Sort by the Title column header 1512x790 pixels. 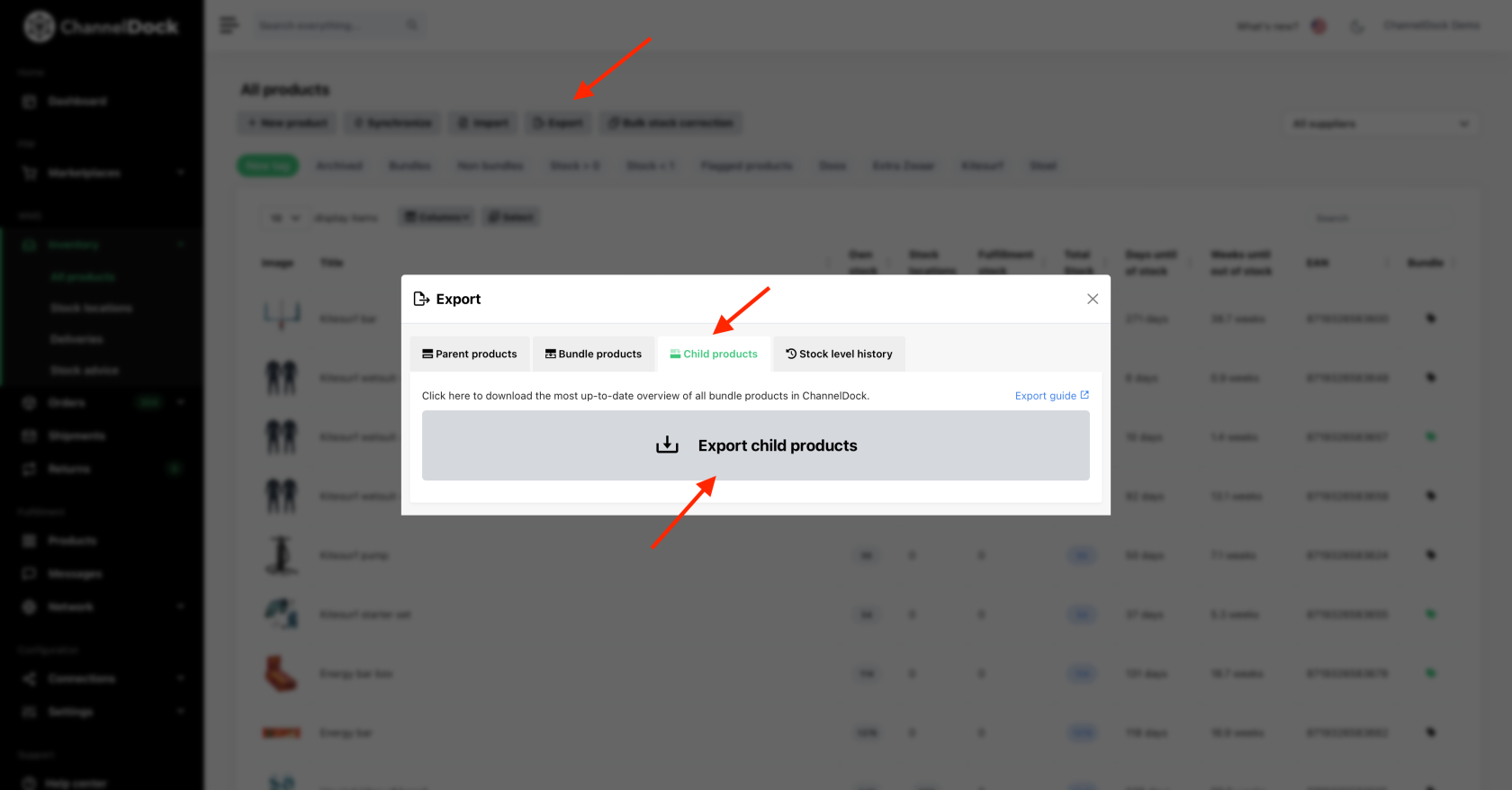click(332, 263)
